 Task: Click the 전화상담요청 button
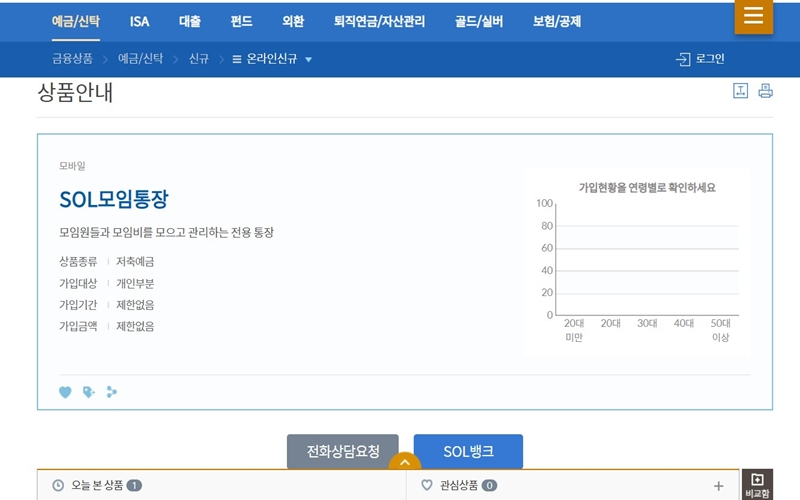coord(343,451)
